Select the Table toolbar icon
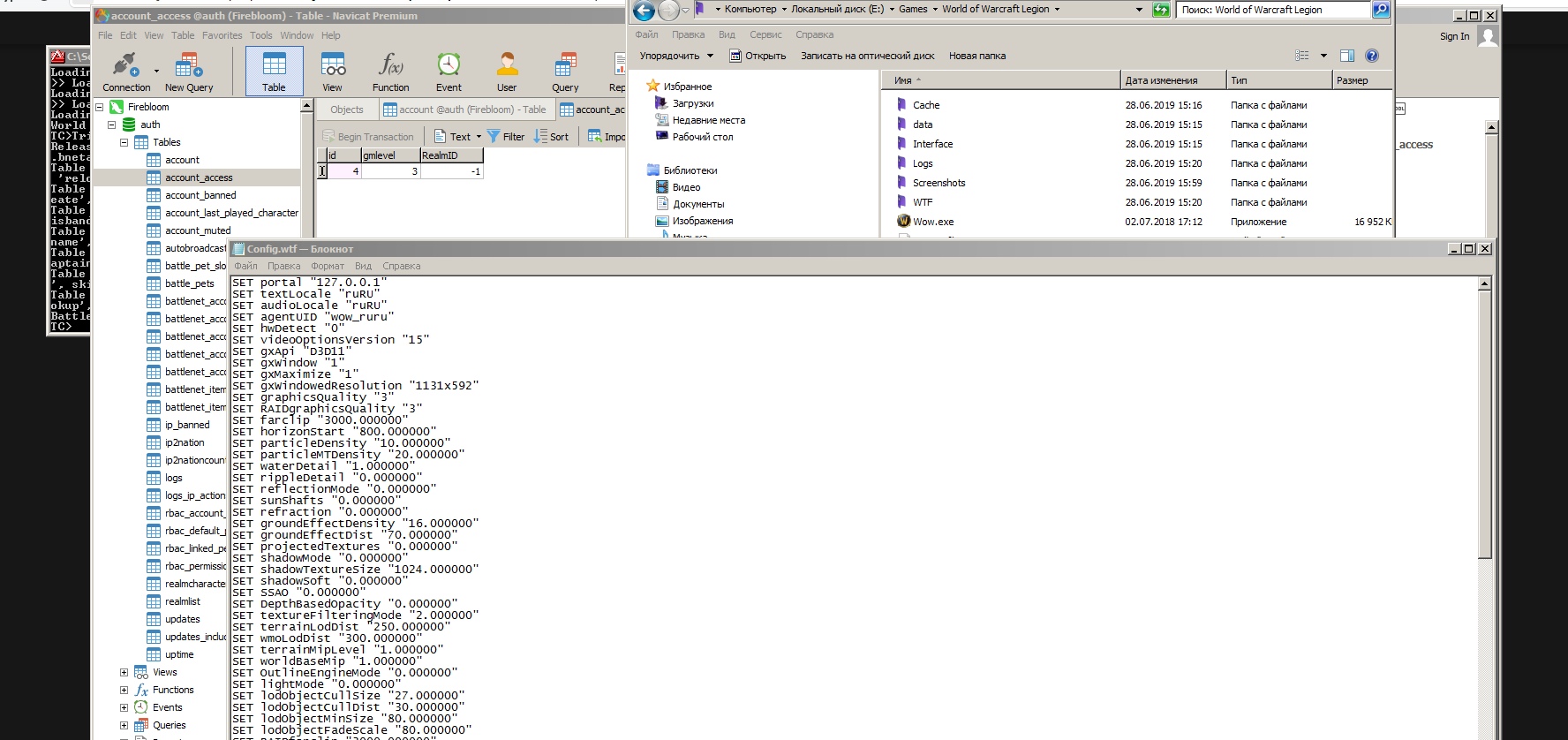 point(274,72)
